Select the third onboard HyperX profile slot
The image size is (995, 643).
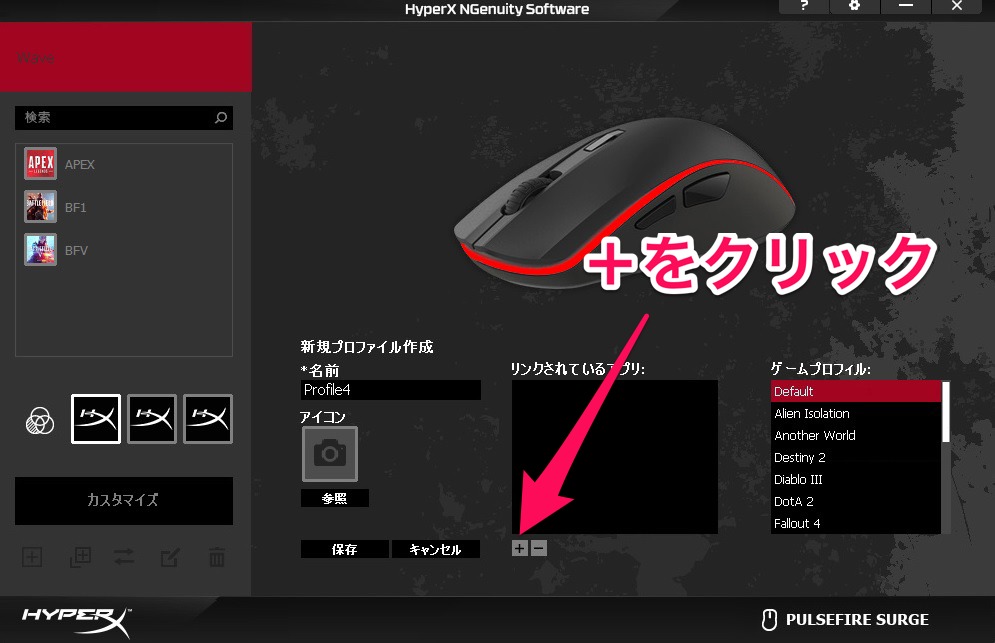point(208,419)
